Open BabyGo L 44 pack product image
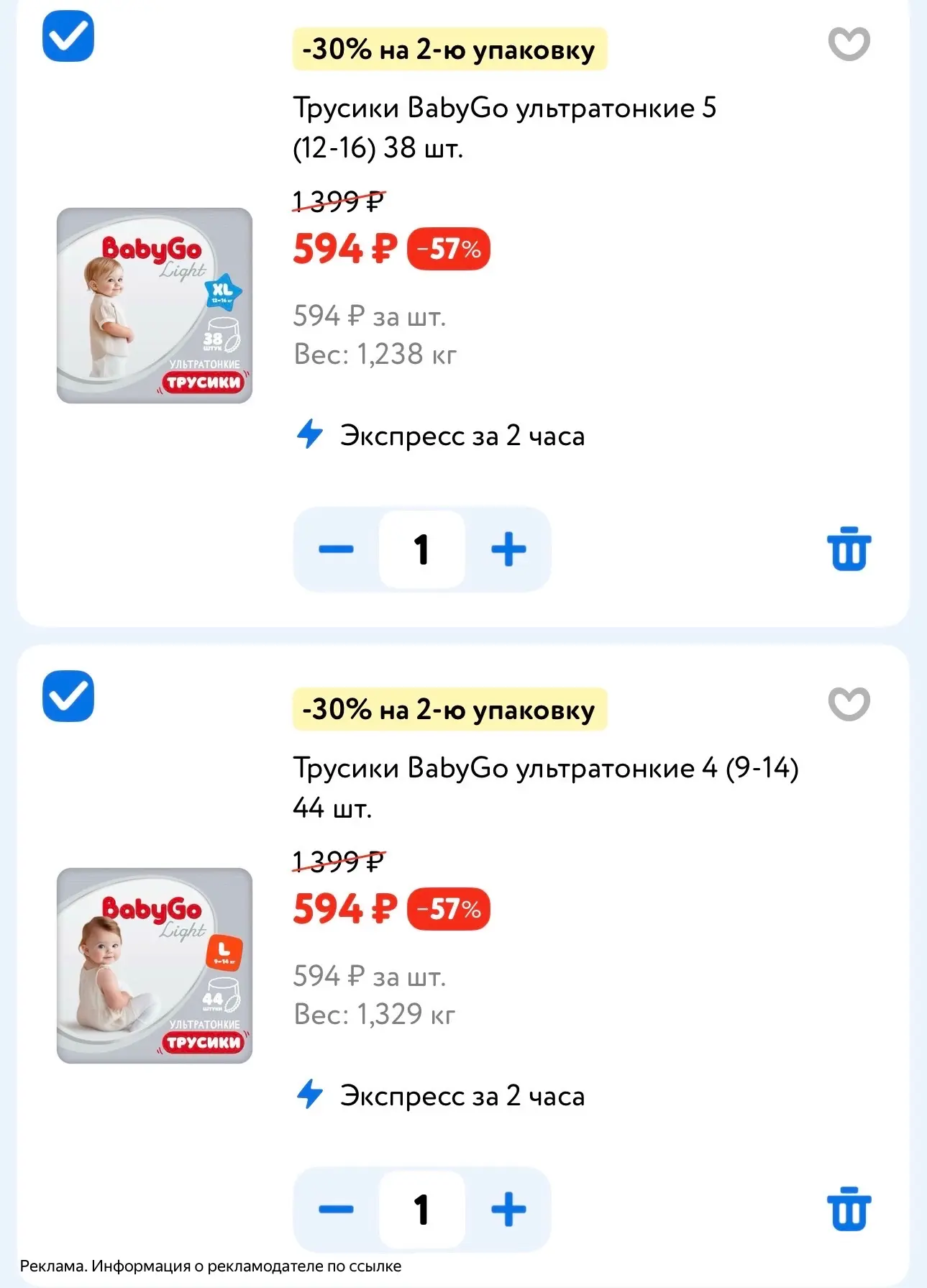The height and width of the screenshot is (1288, 927). coord(155,966)
